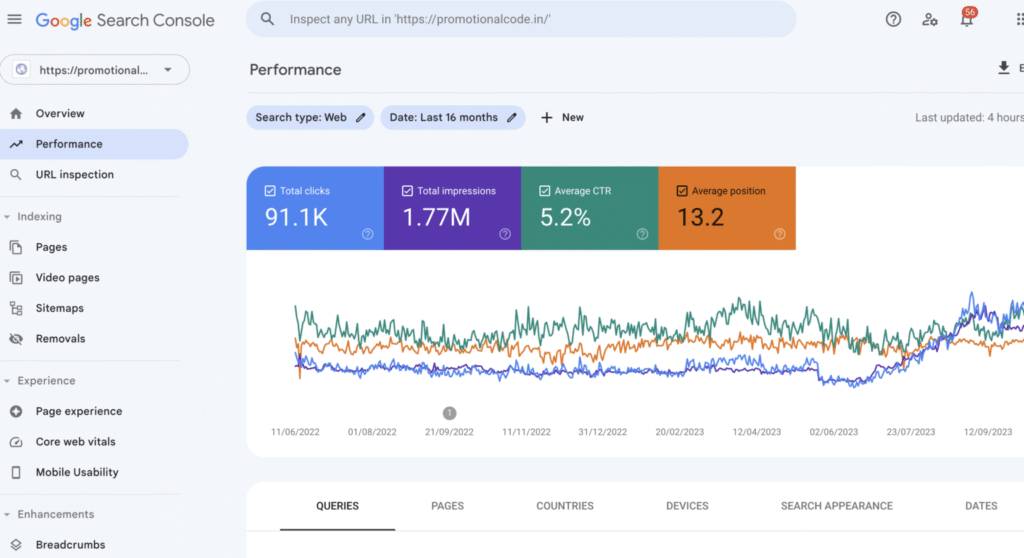Click the Export download icon
This screenshot has height=558, width=1024.
pos(1003,68)
